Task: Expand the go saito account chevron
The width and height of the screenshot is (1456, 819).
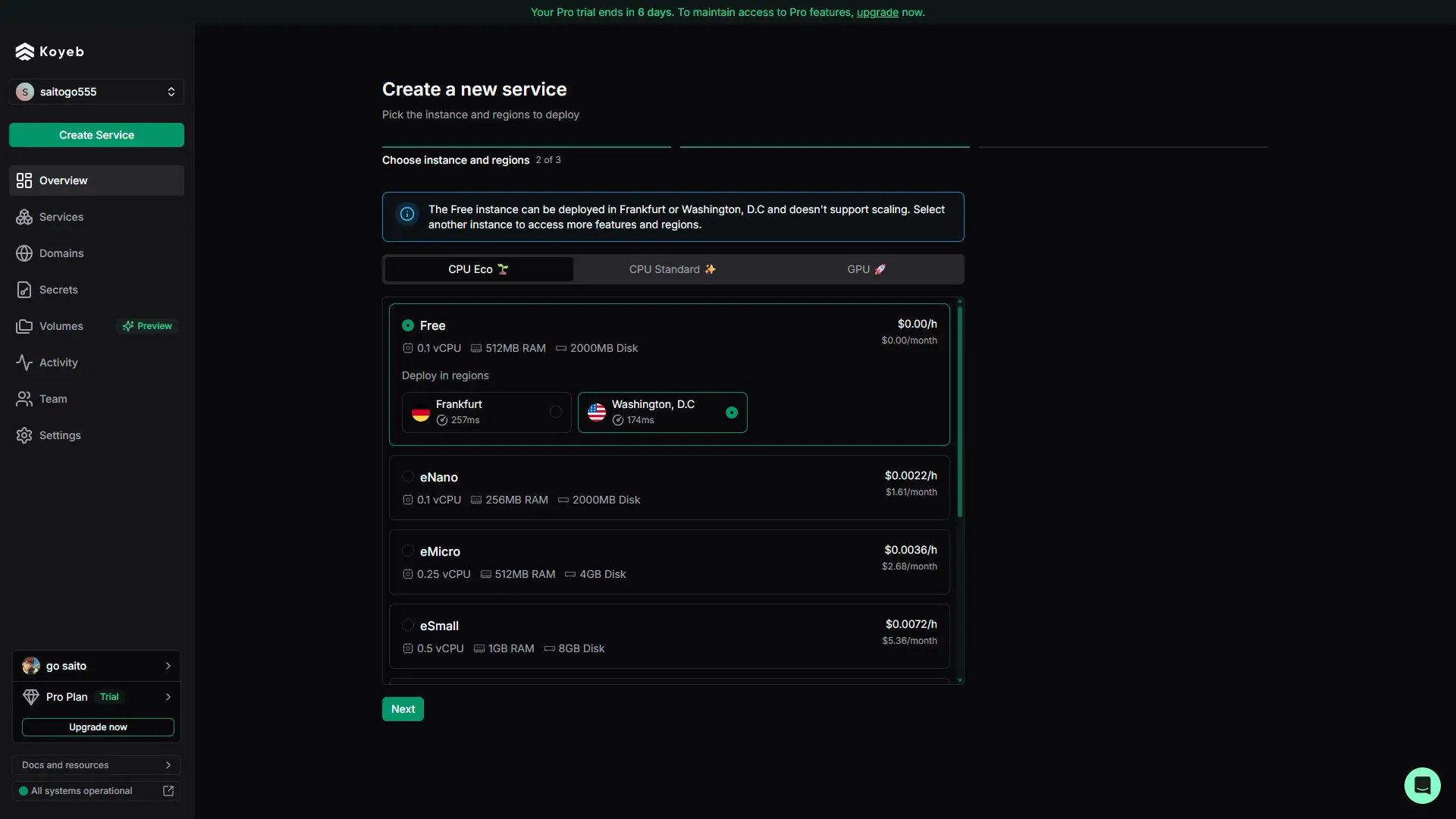Action: tap(168, 666)
